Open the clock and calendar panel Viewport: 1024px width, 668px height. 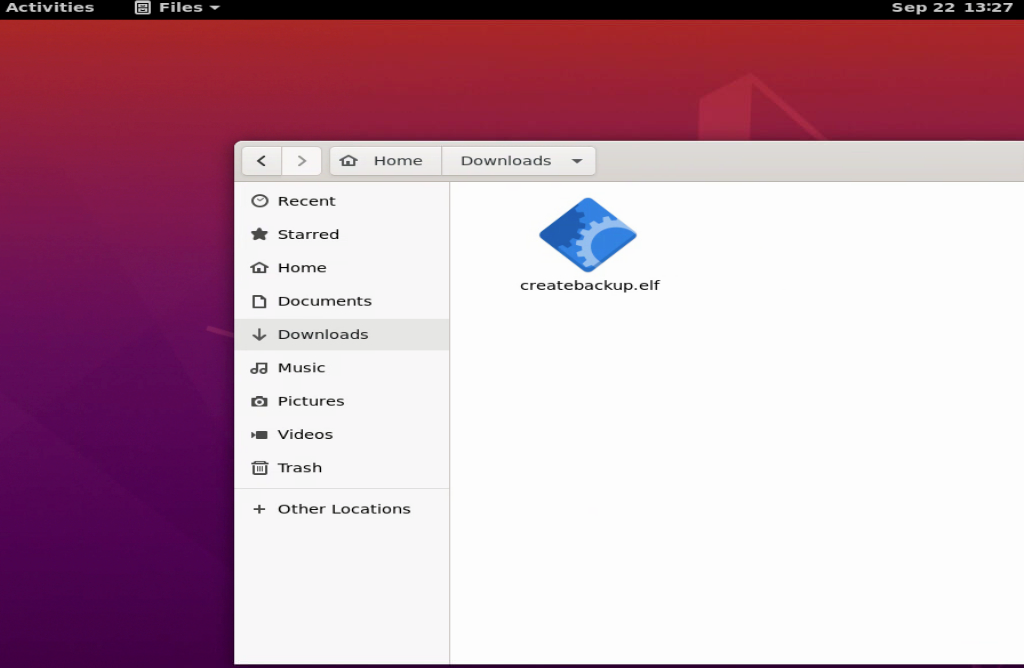point(952,8)
